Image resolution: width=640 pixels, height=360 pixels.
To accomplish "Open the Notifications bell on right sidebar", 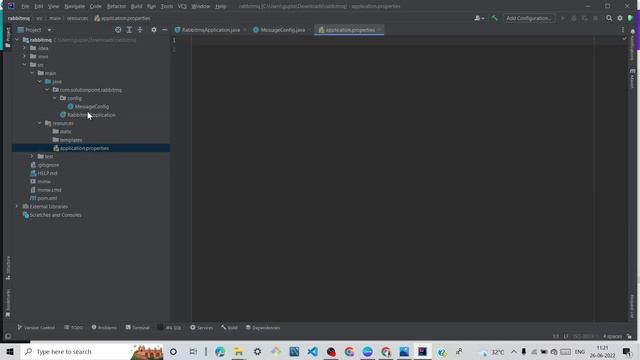I will click(x=633, y=31).
